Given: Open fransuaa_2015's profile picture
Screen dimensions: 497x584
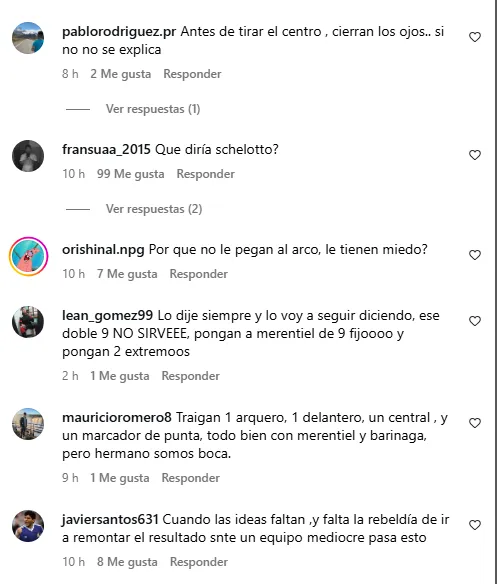Looking at the screenshot, I should coord(28,156).
